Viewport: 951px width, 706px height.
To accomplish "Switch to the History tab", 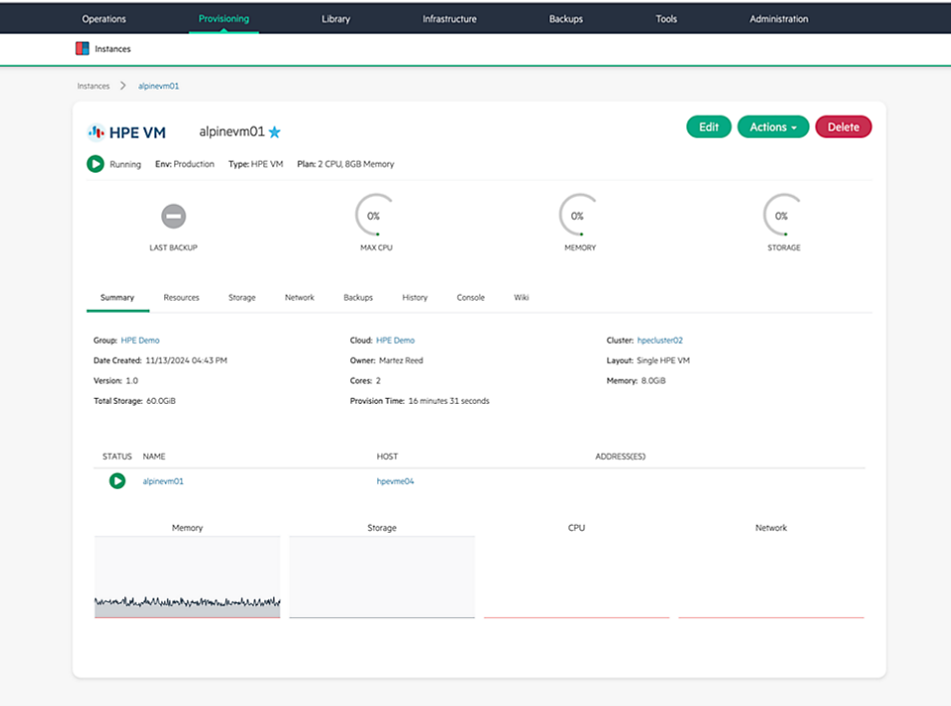I will pyautogui.click(x=415, y=298).
